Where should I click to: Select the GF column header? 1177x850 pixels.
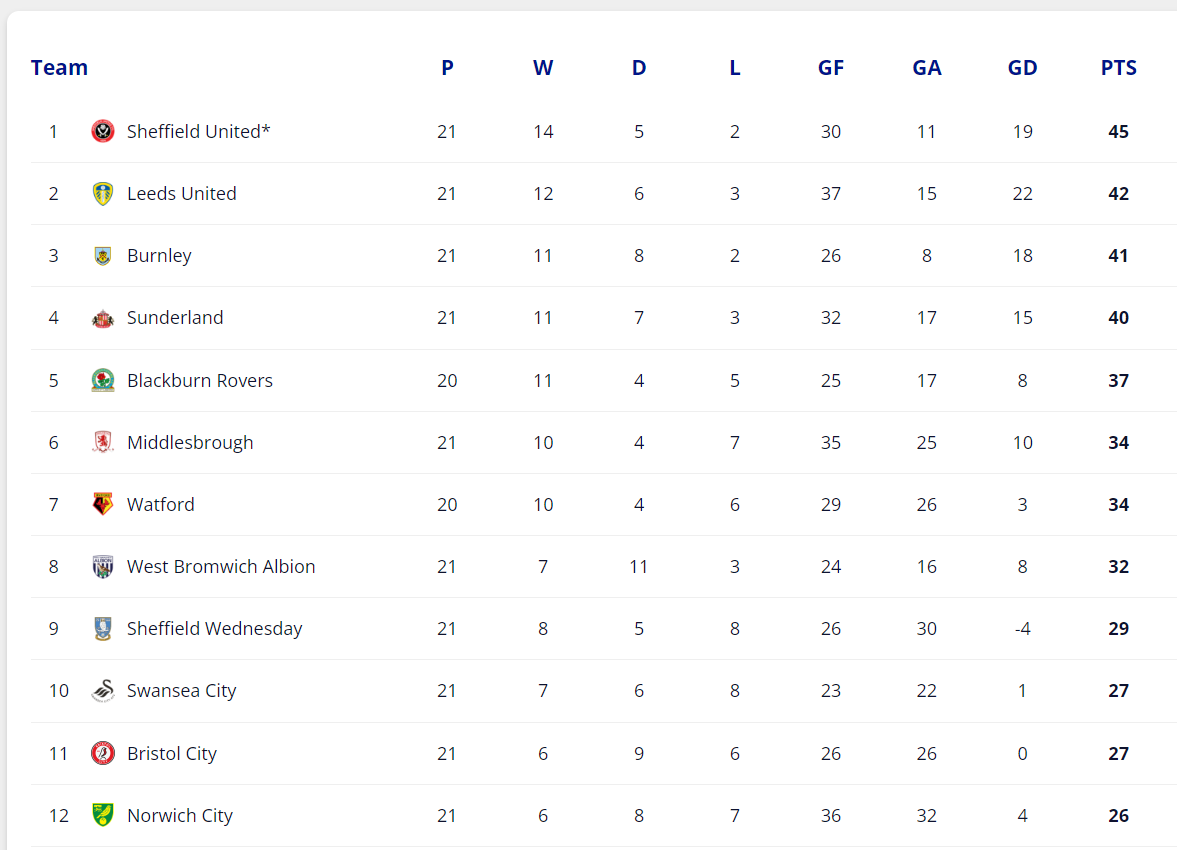[831, 68]
